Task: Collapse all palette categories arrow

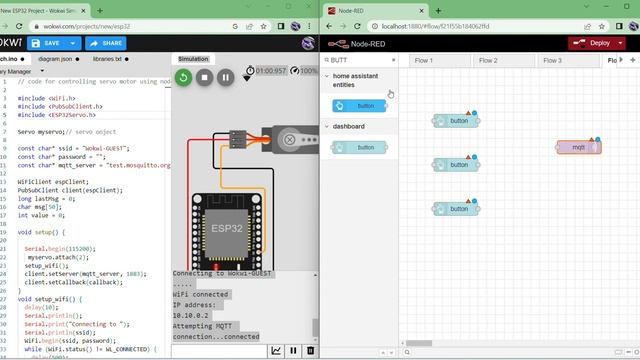Action: pos(383,353)
